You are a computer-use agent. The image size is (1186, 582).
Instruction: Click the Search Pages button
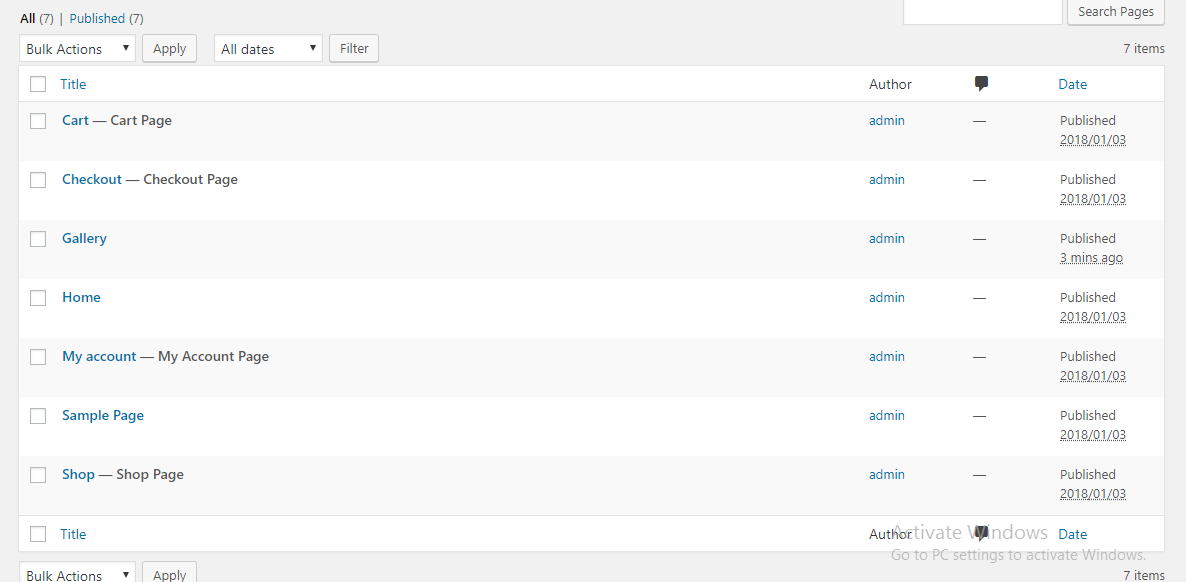pyautogui.click(x=1116, y=12)
